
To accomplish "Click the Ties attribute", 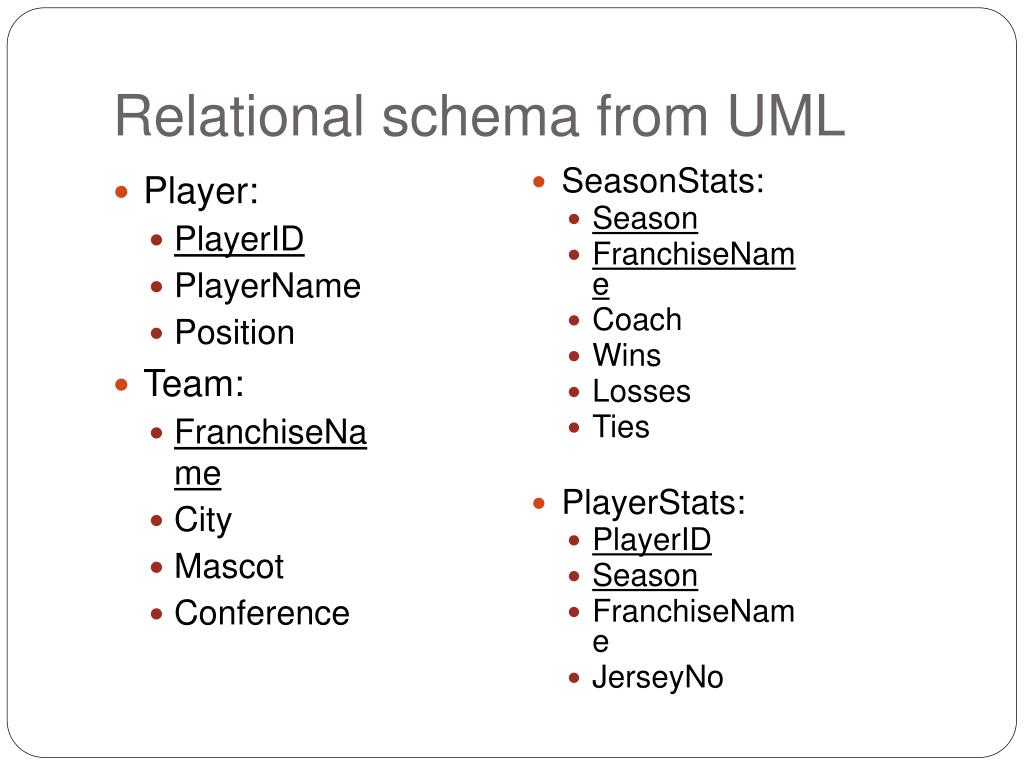I will [x=620, y=427].
